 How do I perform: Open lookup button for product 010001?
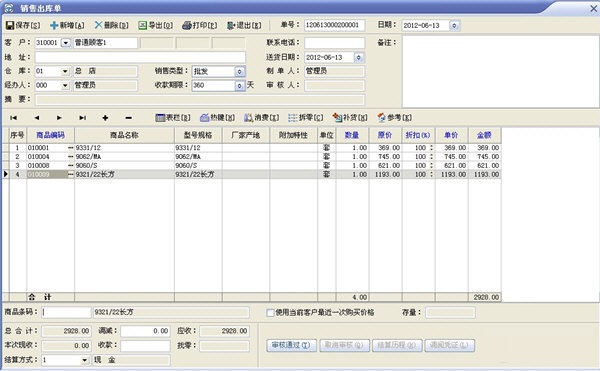coord(70,148)
